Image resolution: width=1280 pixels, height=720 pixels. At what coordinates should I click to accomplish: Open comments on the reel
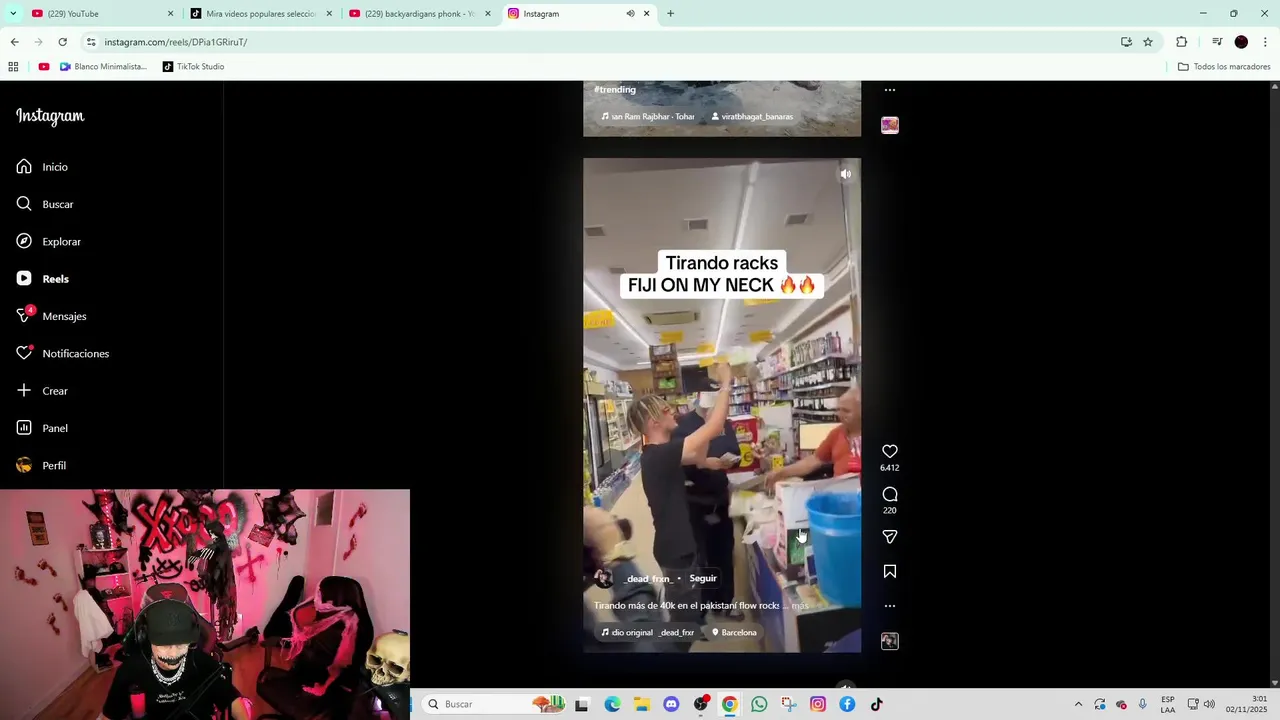click(889, 494)
